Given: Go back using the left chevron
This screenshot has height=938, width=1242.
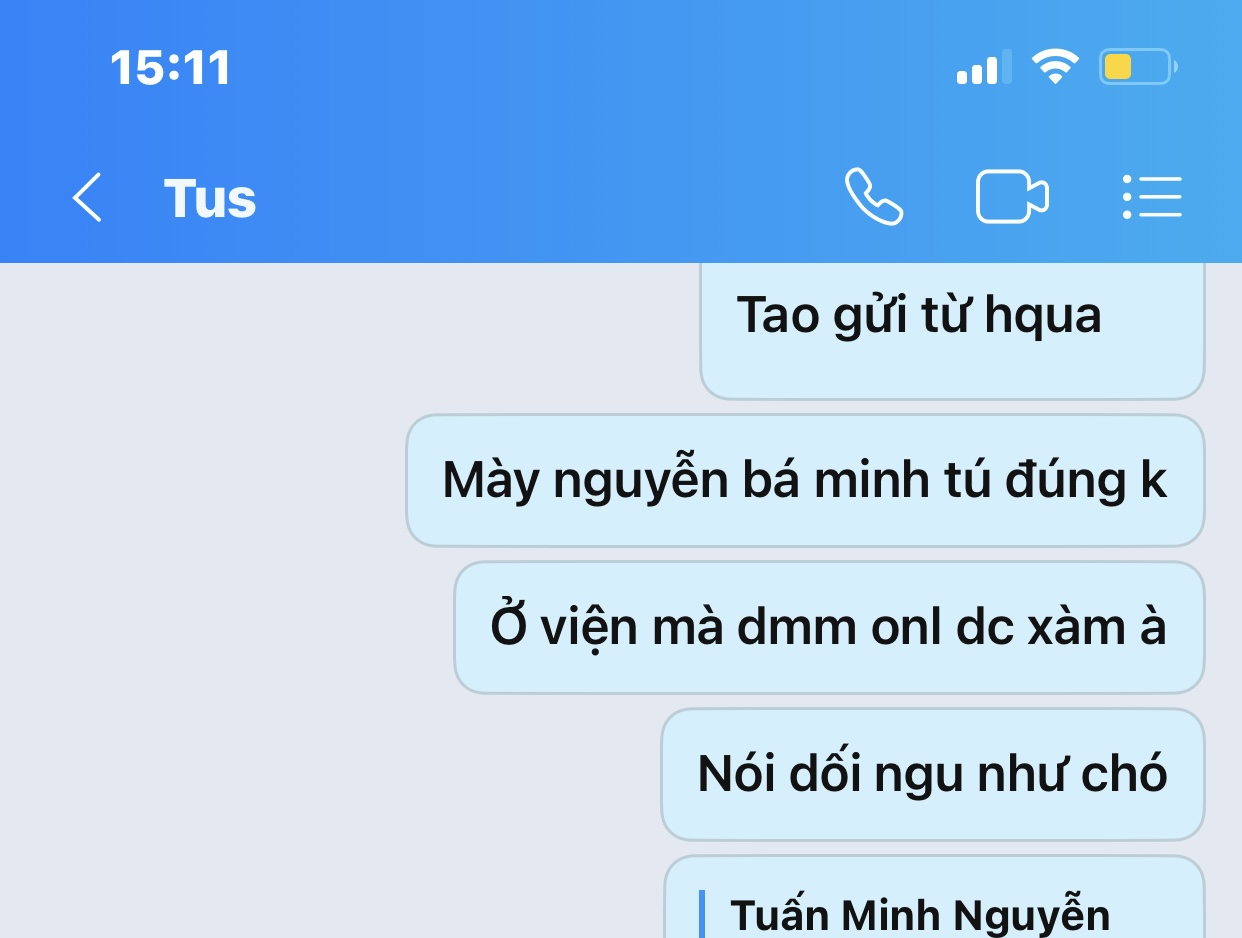Looking at the screenshot, I should 87,197.
